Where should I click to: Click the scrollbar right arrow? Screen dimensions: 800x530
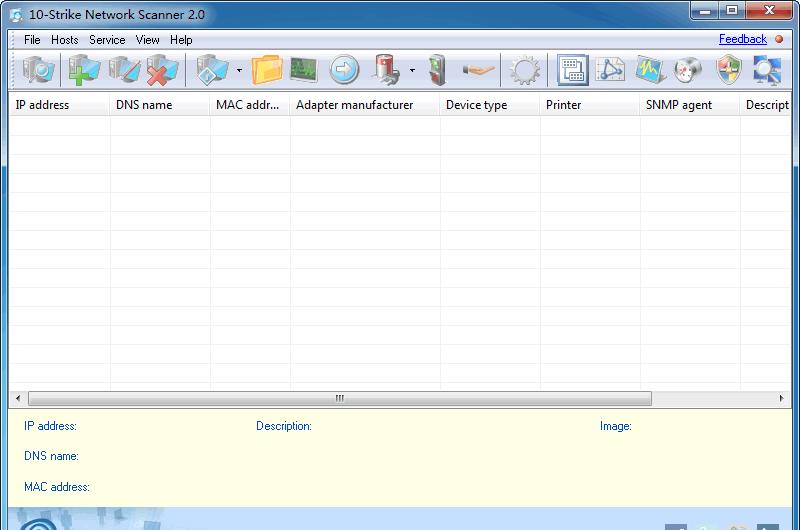782,398
